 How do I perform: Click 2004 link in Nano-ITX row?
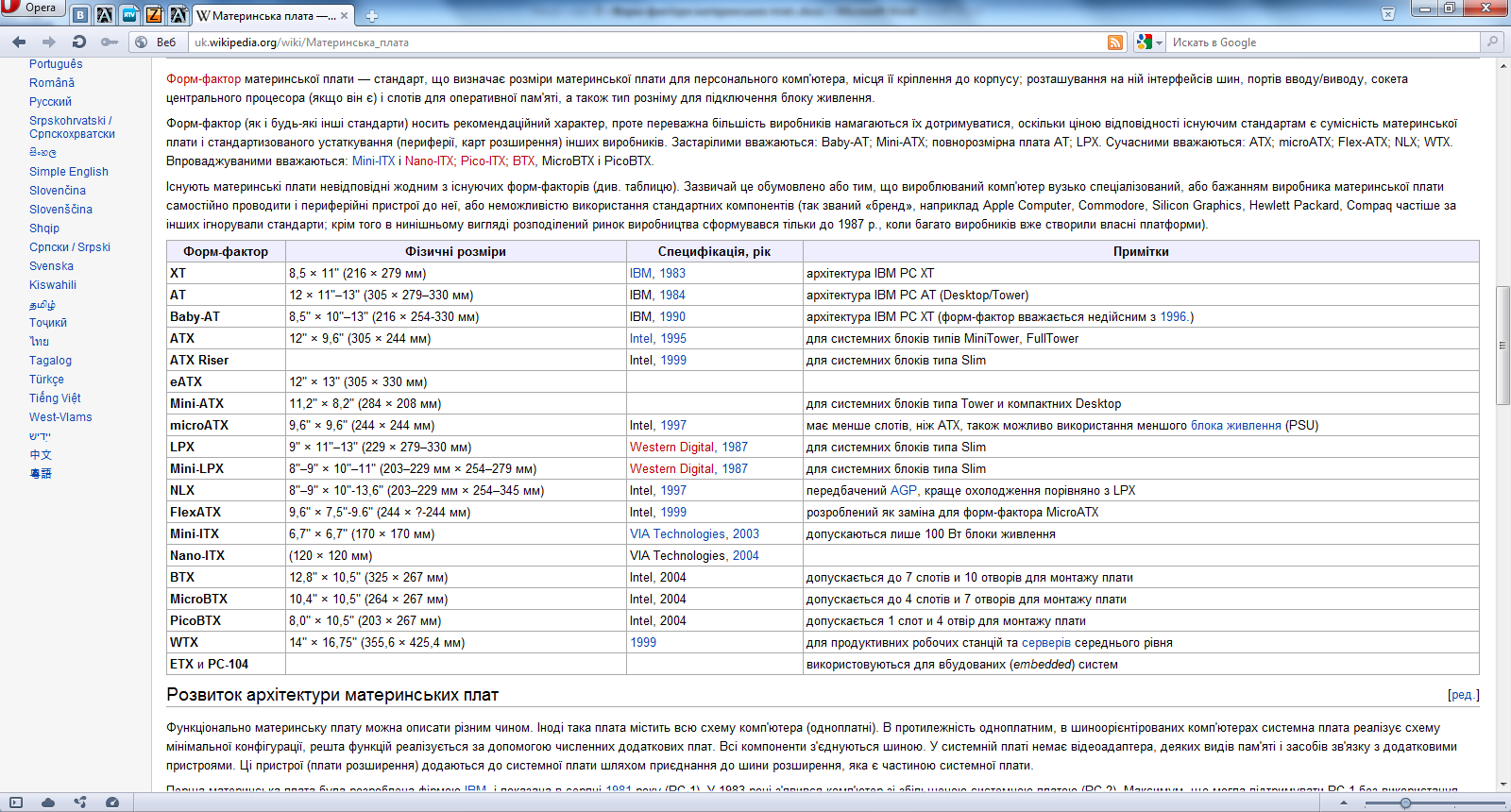pos(745,556)
